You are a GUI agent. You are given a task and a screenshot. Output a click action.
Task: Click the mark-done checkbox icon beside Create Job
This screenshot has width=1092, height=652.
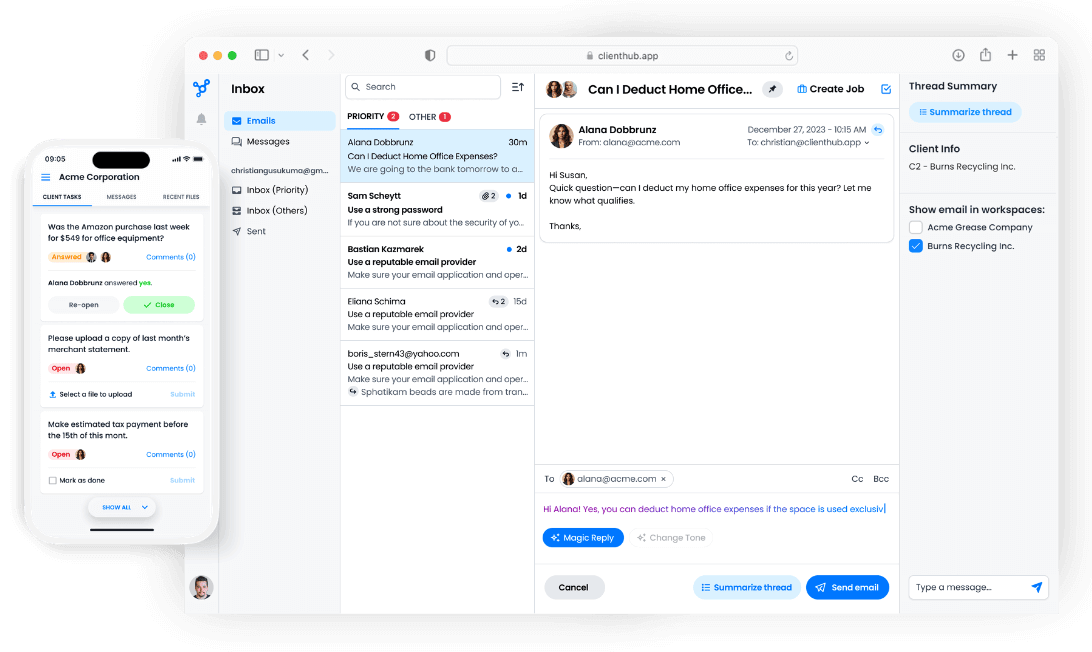[886, 89]
